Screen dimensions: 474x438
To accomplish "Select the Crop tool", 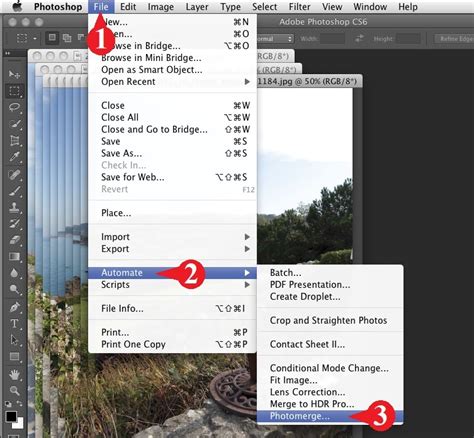I will [x=14, y=141].
